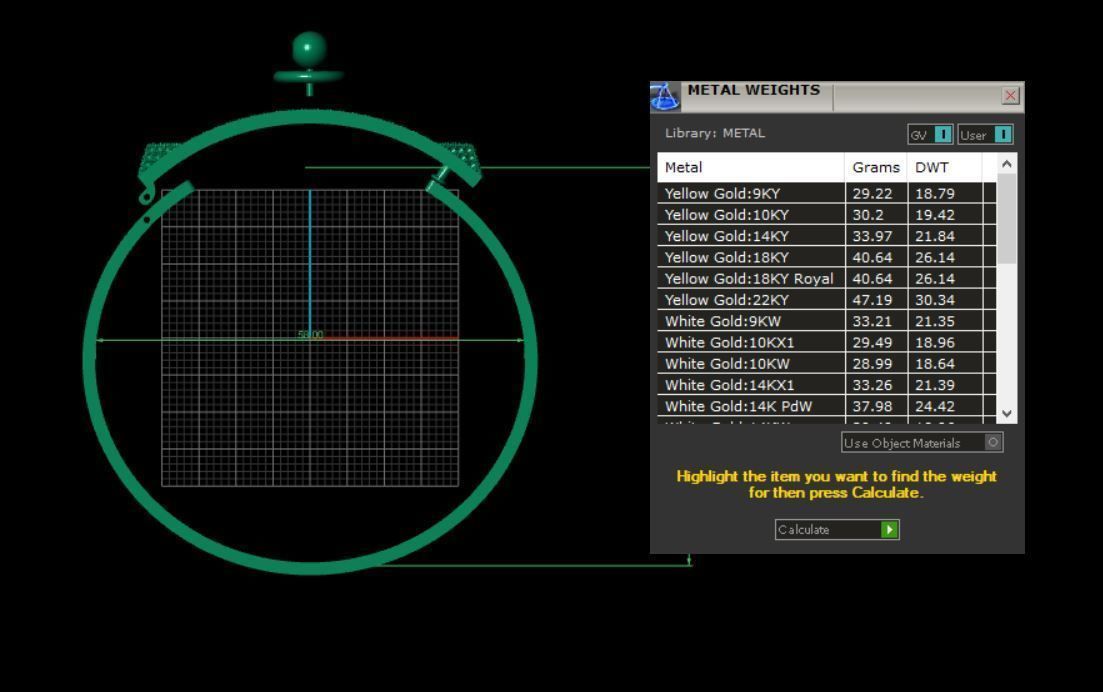The width and height of the screenshot is (1103, 692).
Task: Click the Metal column header
Action: tap(751, 167)
